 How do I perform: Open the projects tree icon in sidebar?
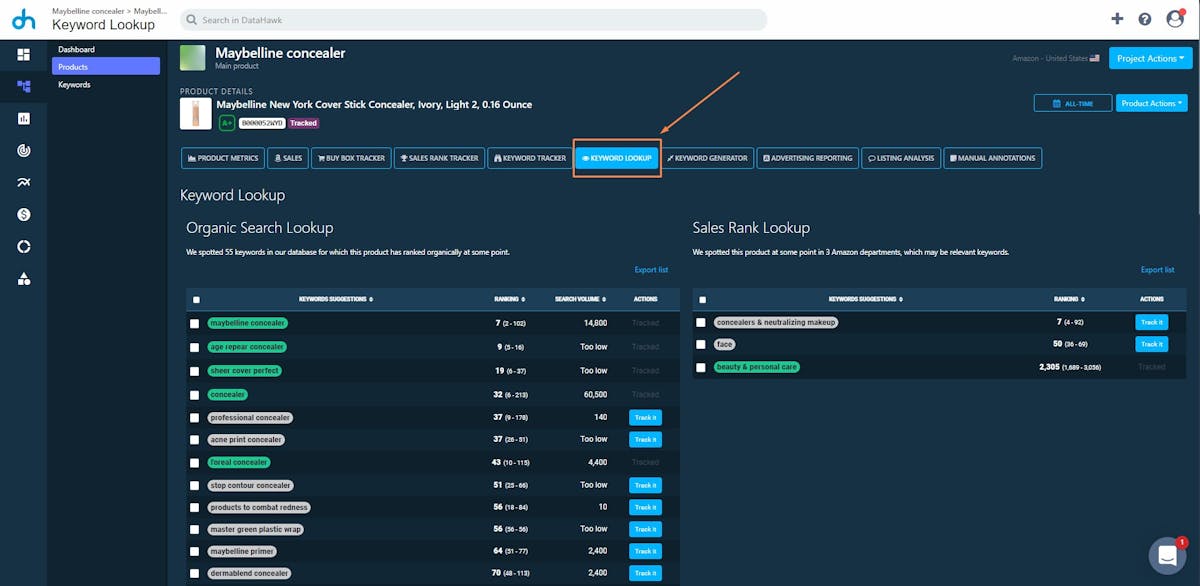23,86
